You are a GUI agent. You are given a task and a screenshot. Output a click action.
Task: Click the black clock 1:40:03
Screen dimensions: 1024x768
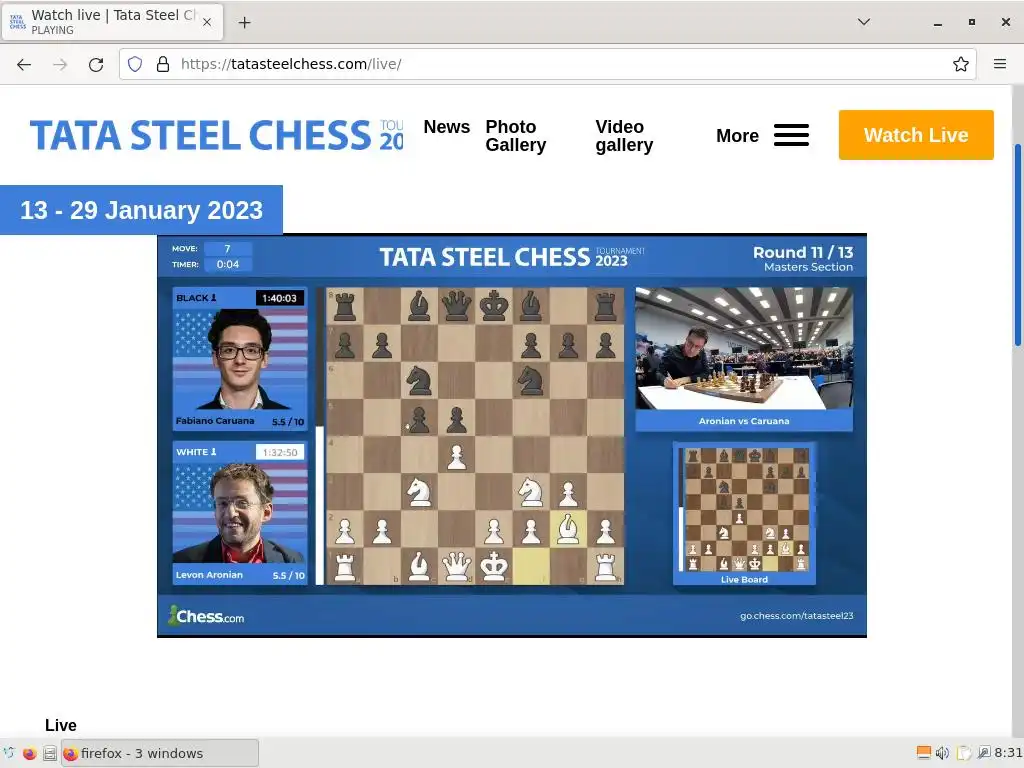(x=280, y=298)
